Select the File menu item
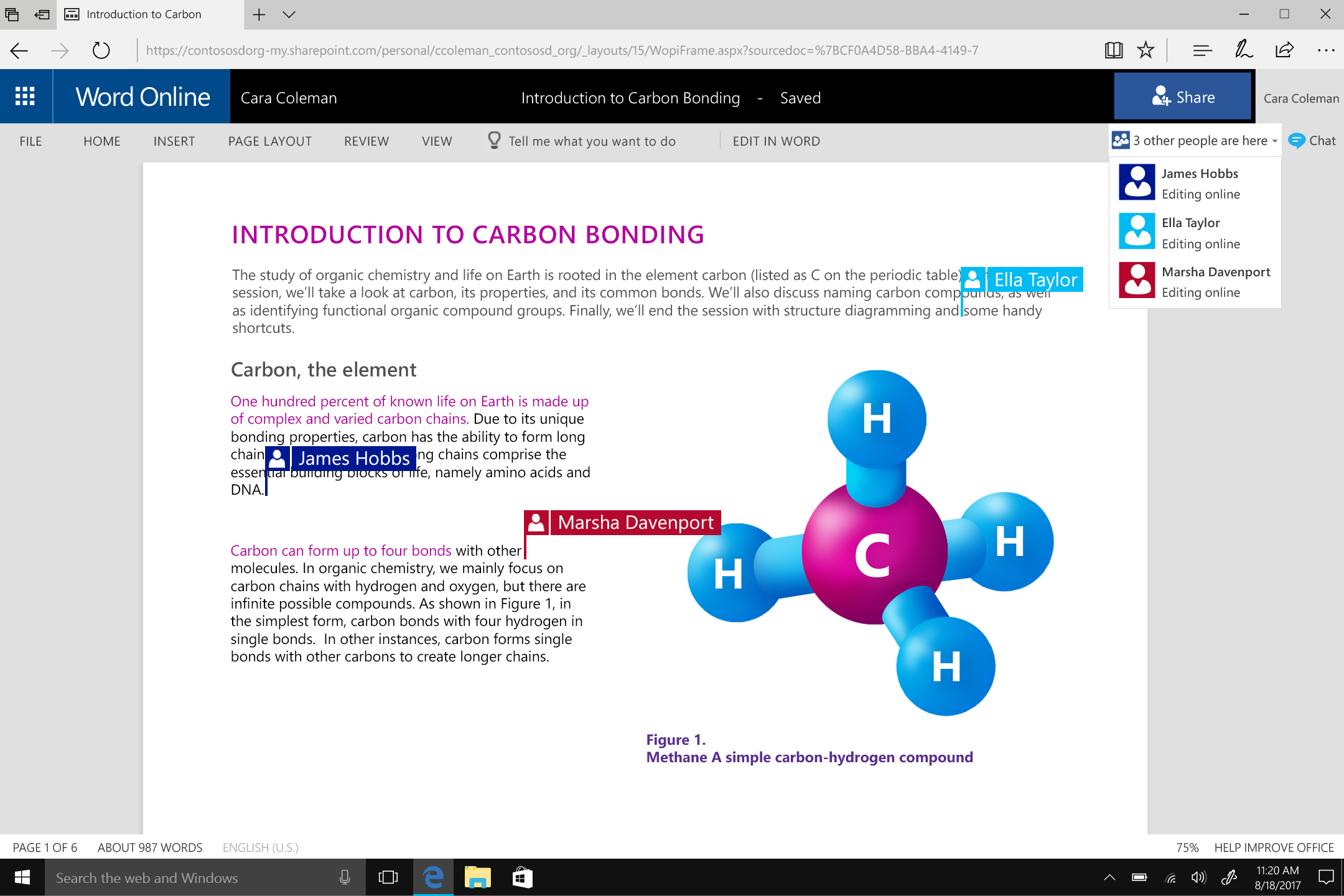This screenshot has width=1344, height=896. pos(29,141)
